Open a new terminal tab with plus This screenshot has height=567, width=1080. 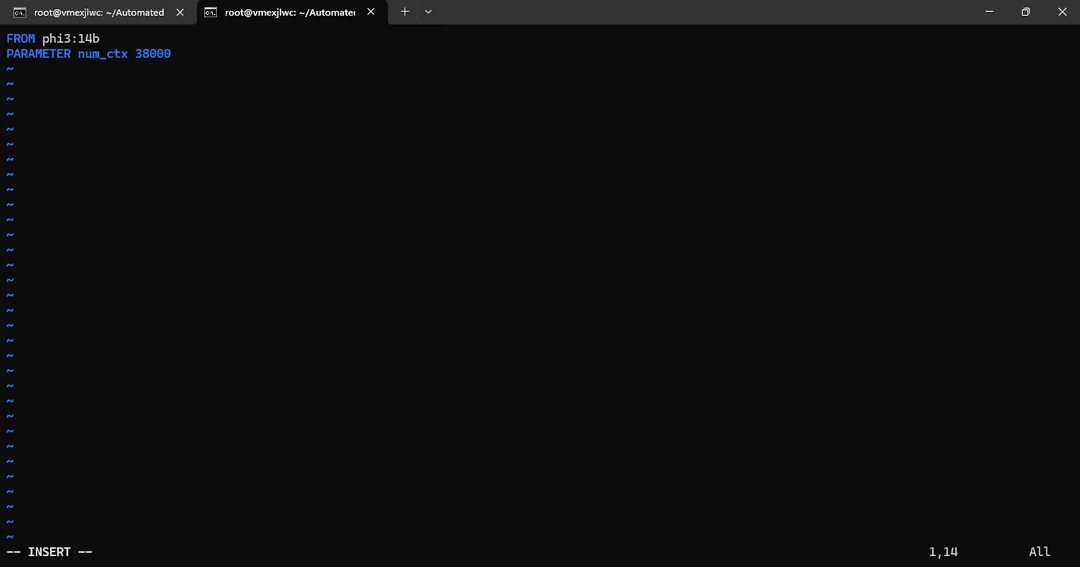point(404,12)
